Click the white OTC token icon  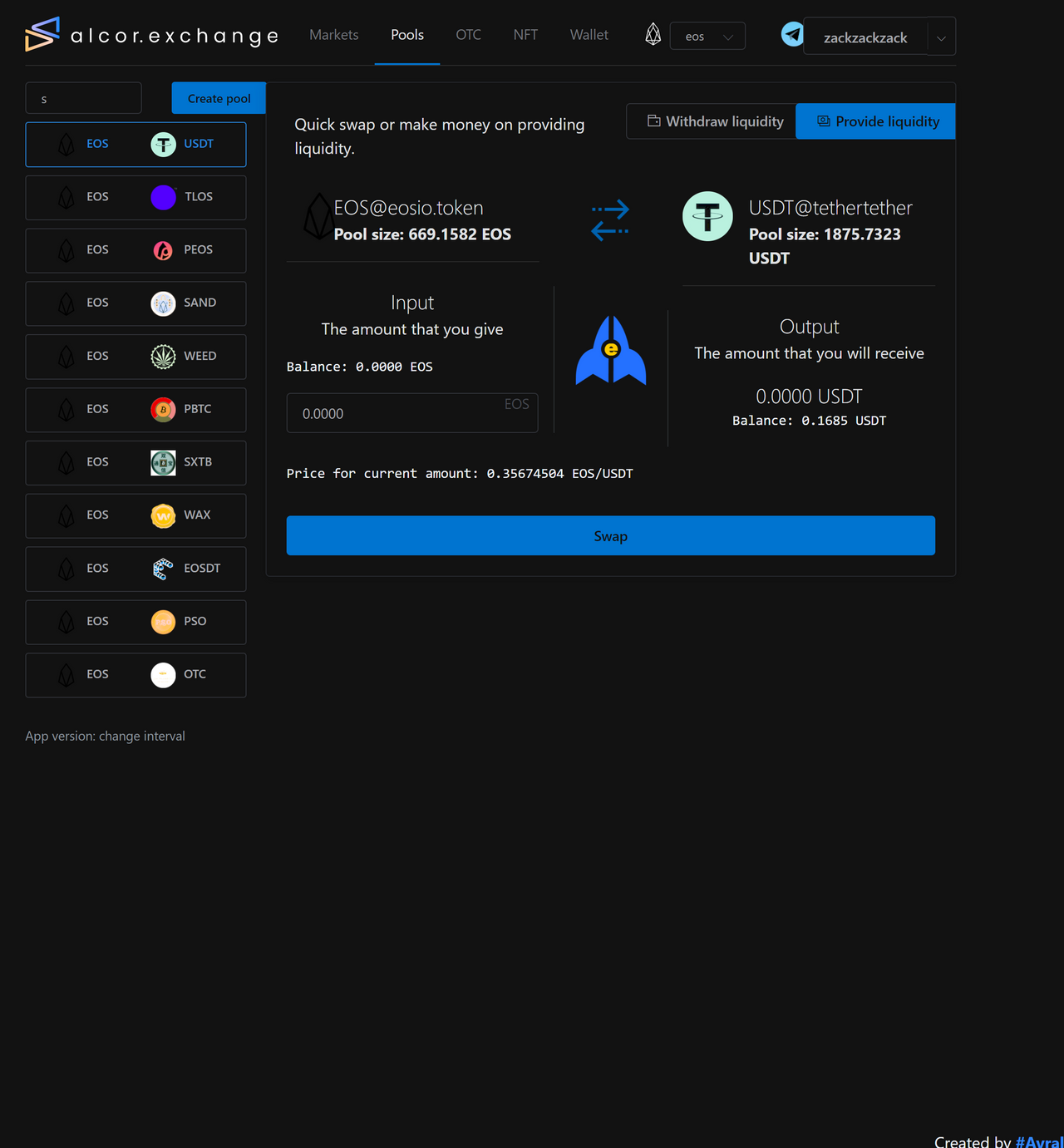coord(163,675)
